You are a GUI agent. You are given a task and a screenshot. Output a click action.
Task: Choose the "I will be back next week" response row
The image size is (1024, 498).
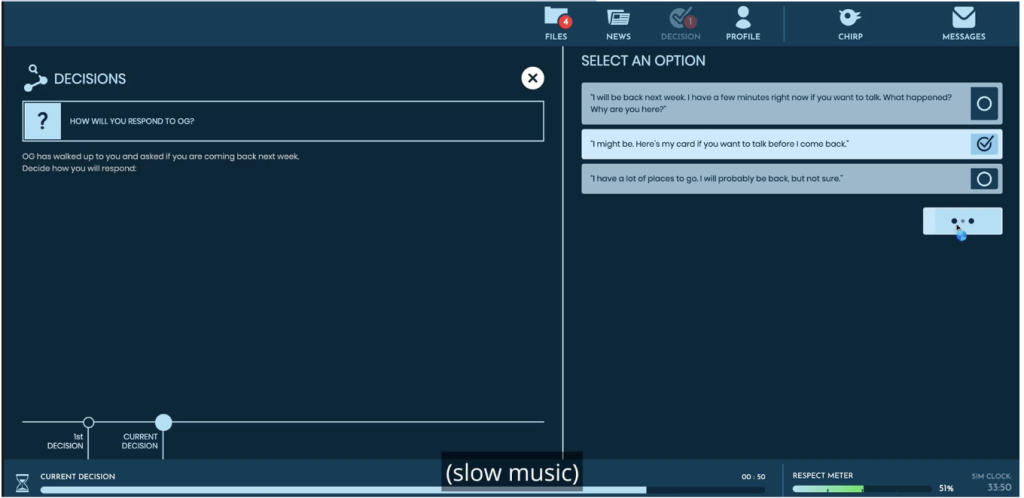pos(792,104)
